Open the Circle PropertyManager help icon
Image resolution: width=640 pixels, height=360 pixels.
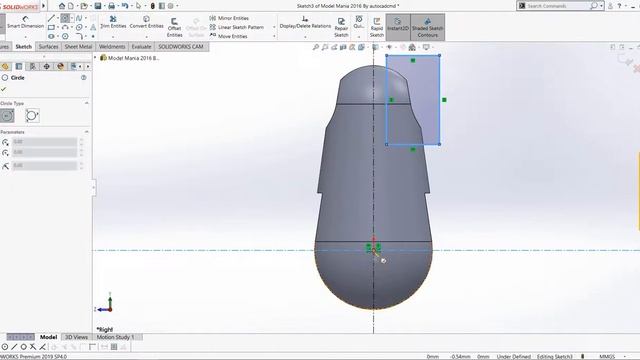pyautogui.click(x=84, y=78)
